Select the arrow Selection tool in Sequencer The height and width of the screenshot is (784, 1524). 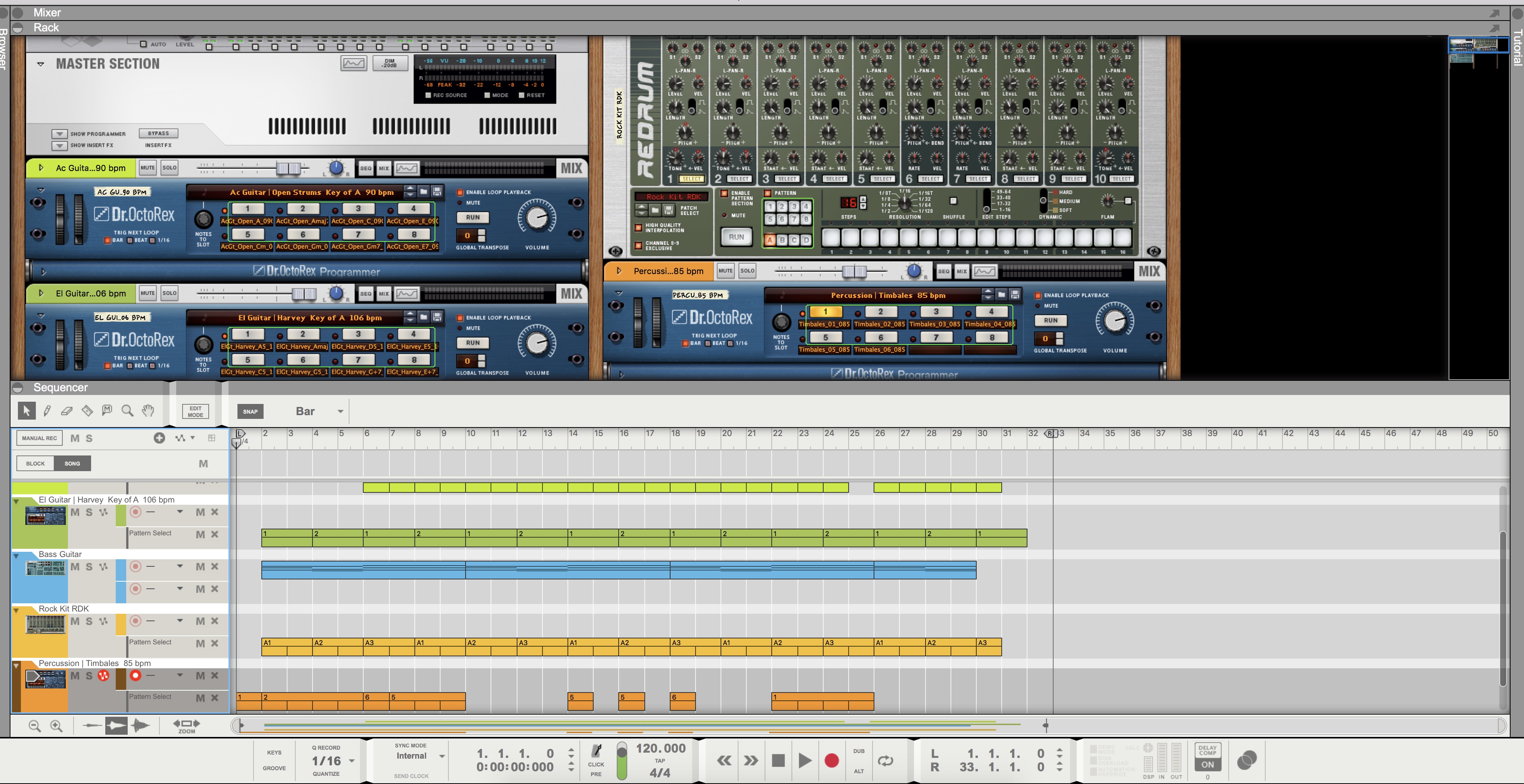point(27,410)
